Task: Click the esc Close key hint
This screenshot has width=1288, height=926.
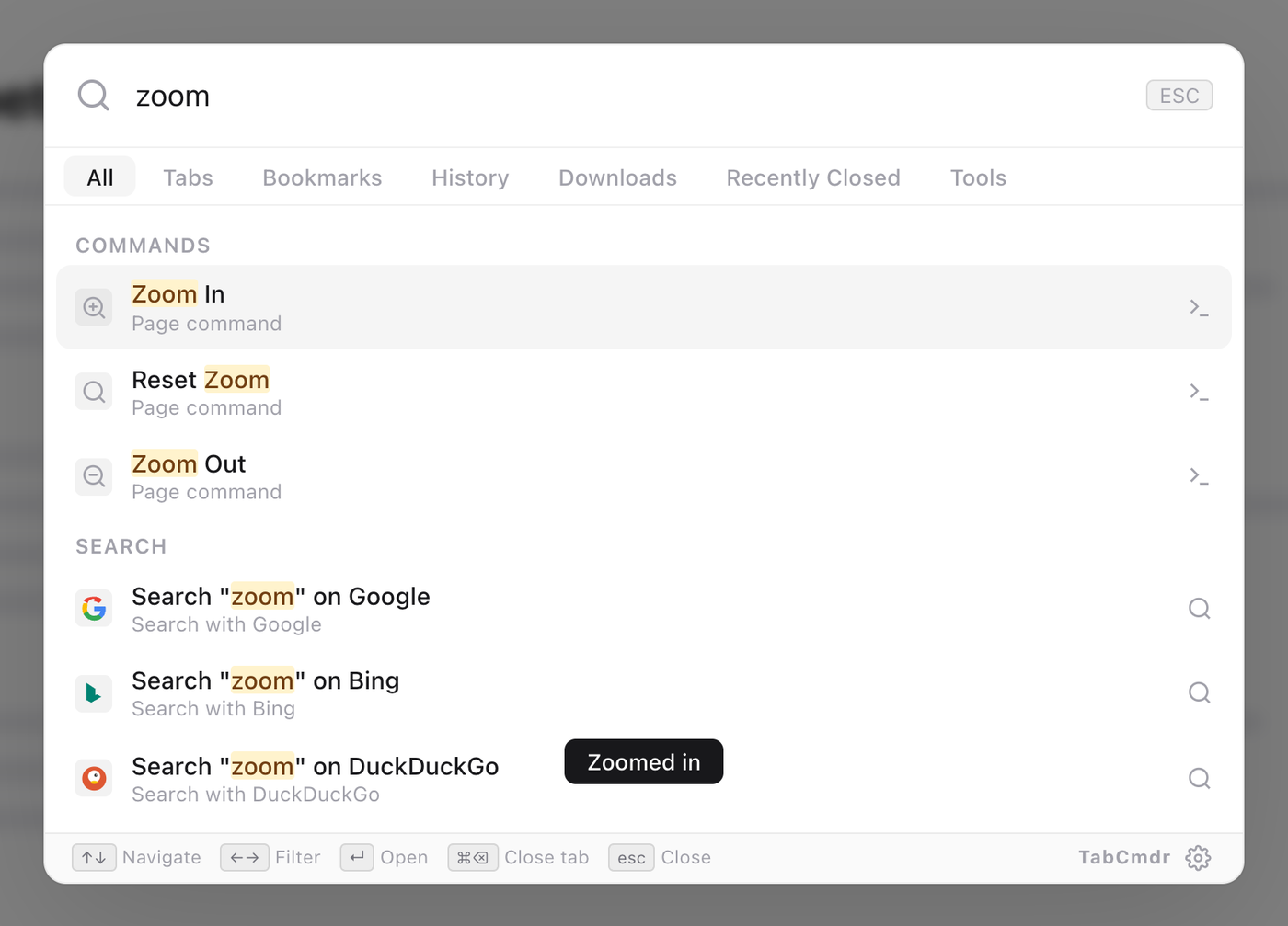Action: point(631,857)
